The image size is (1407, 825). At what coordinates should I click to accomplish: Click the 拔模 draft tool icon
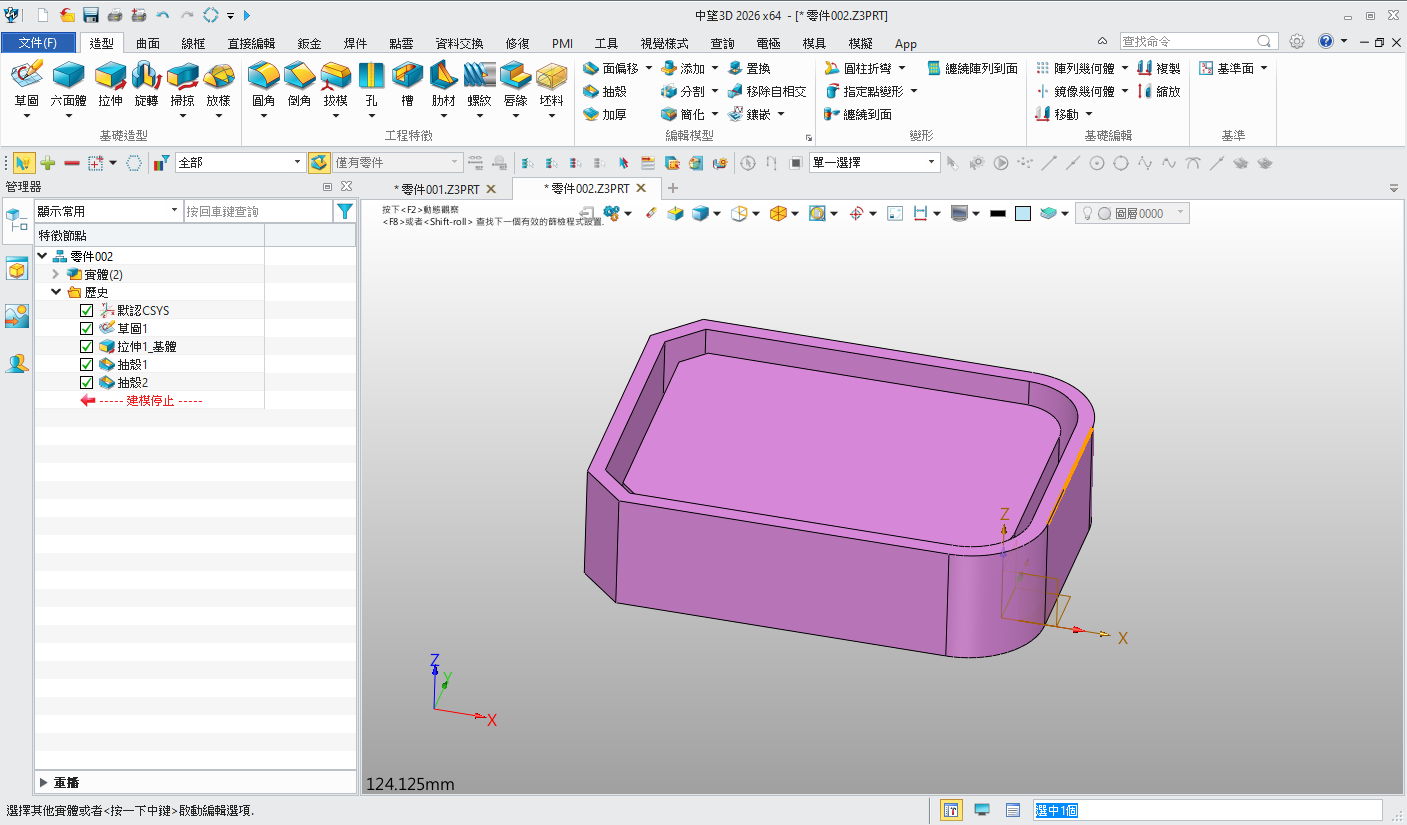pyautogui.click(x=335, y=75)
